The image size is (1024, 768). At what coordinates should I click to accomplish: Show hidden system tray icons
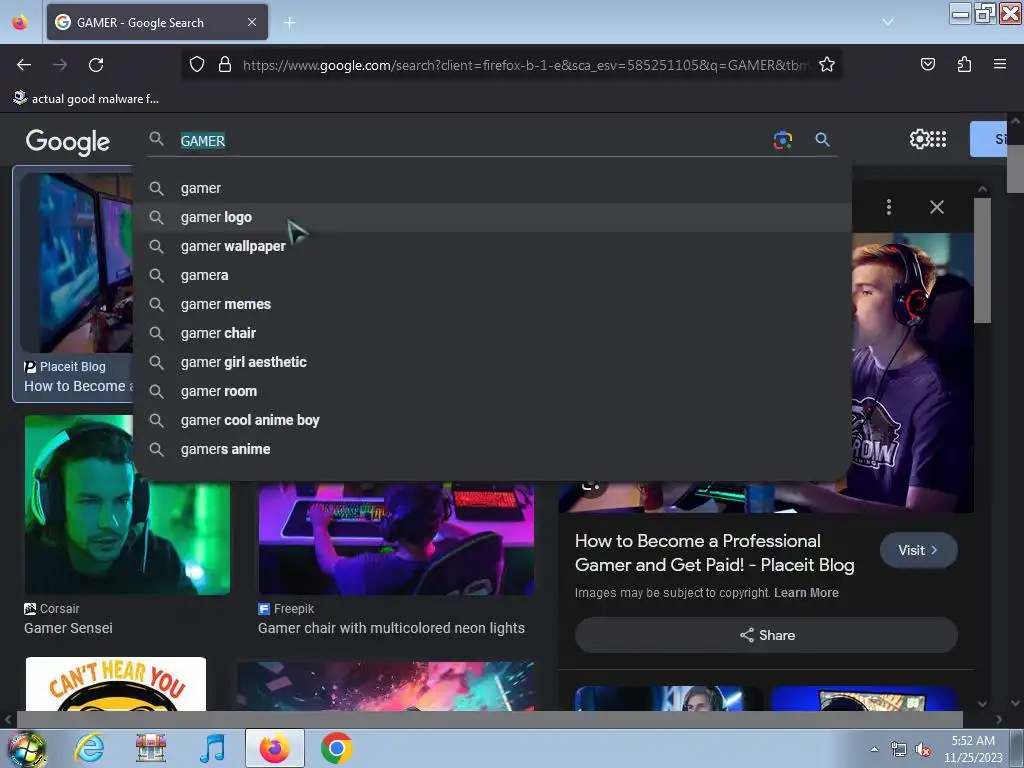click(x=874, y=750)
